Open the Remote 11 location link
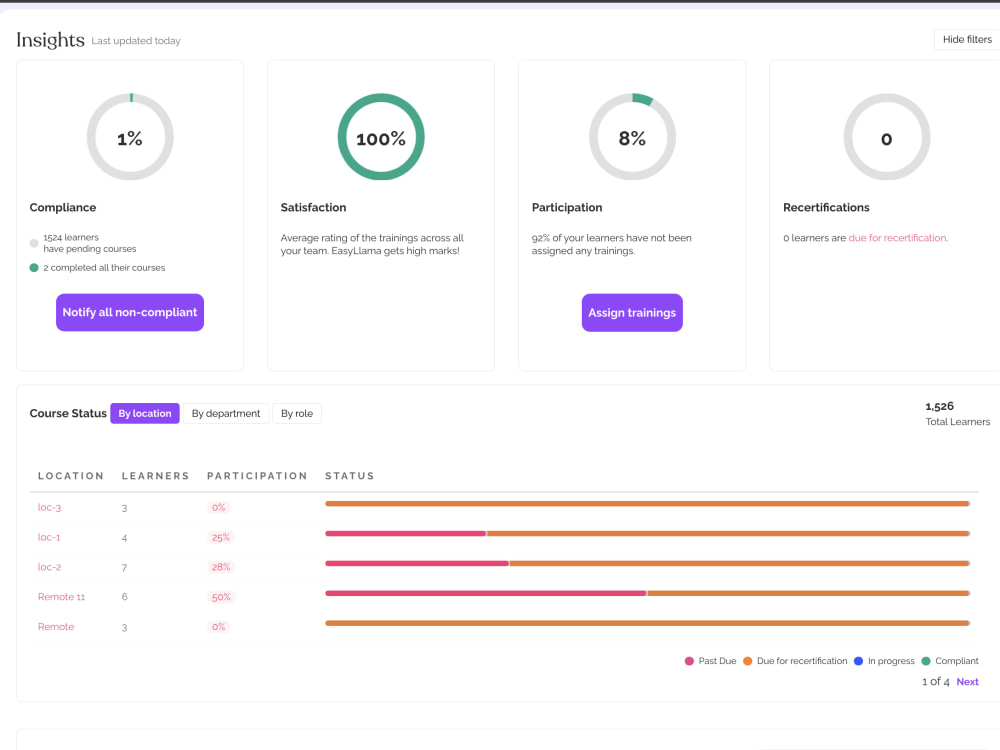Screen dimensions: 1000x750 61,597
